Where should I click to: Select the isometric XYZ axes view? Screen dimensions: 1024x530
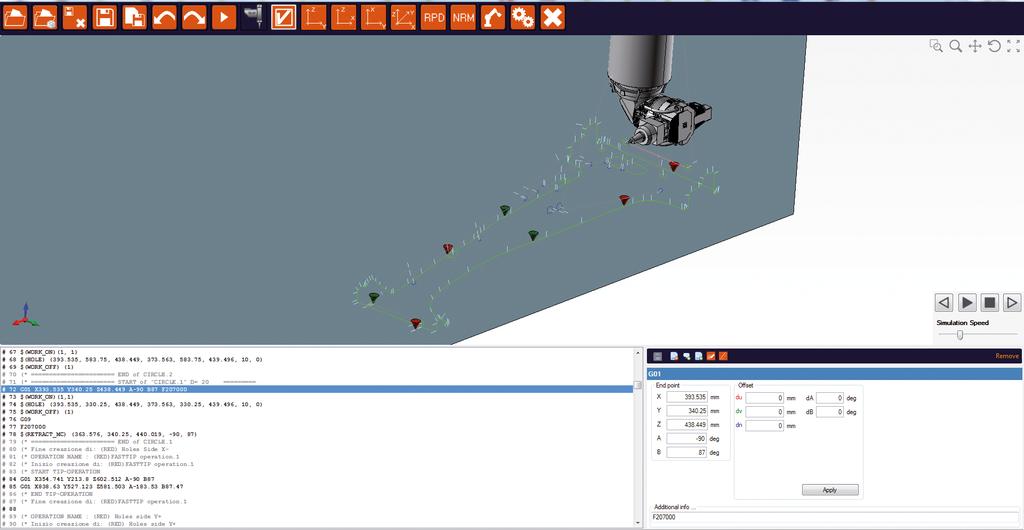point(403,18)
